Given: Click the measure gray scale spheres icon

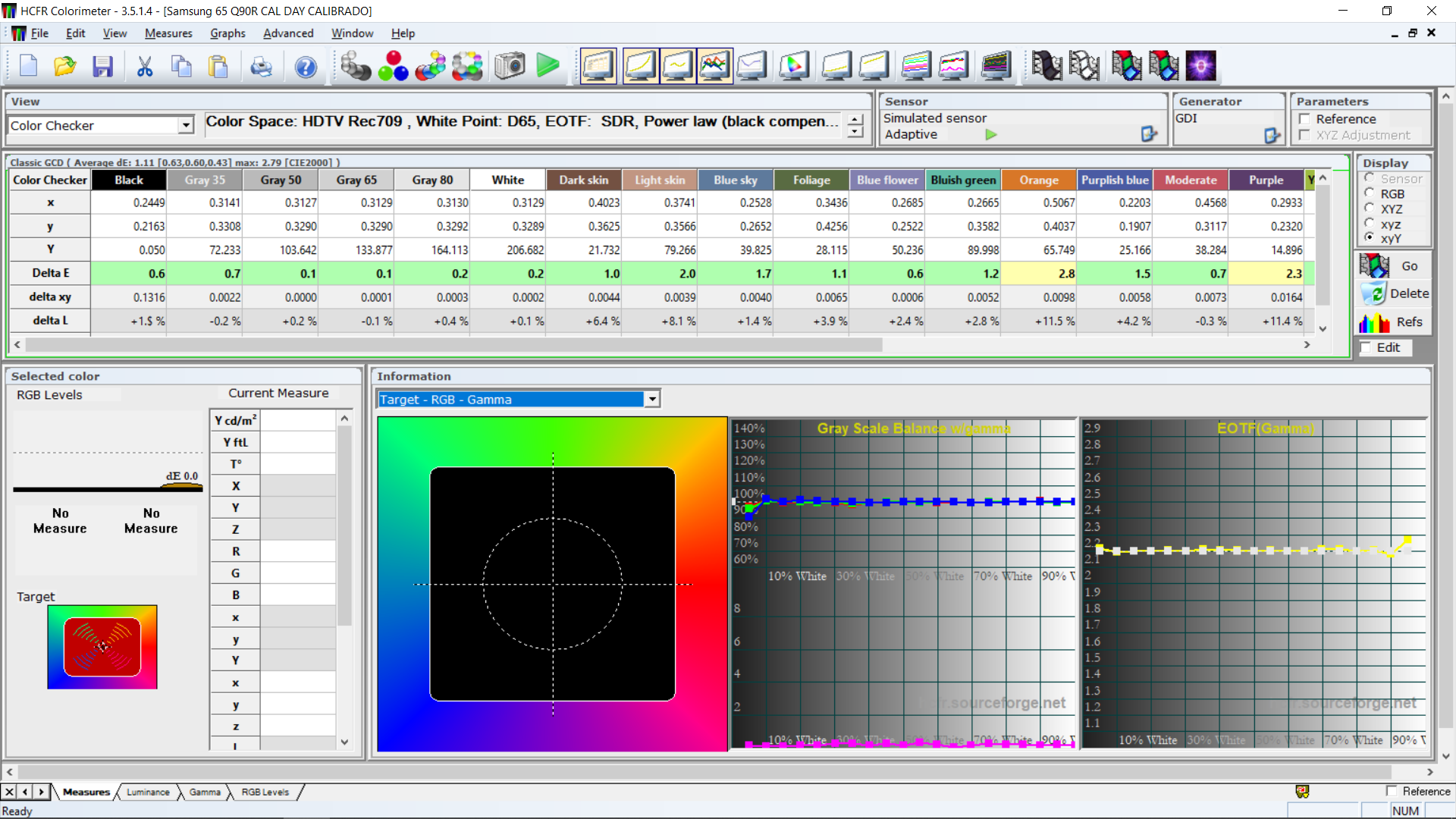Looking at the screenshot, I should click(x=355, y=66).
